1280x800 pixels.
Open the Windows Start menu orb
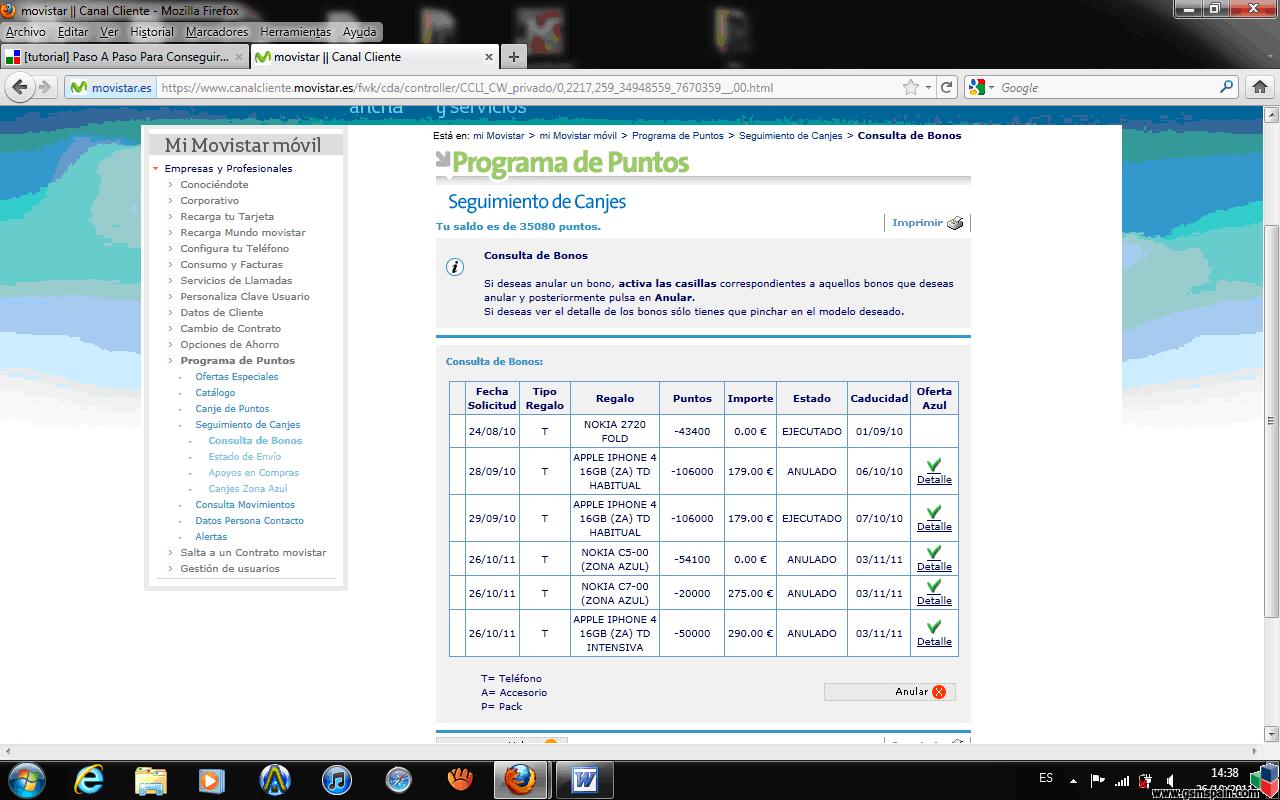coord(25,779)
